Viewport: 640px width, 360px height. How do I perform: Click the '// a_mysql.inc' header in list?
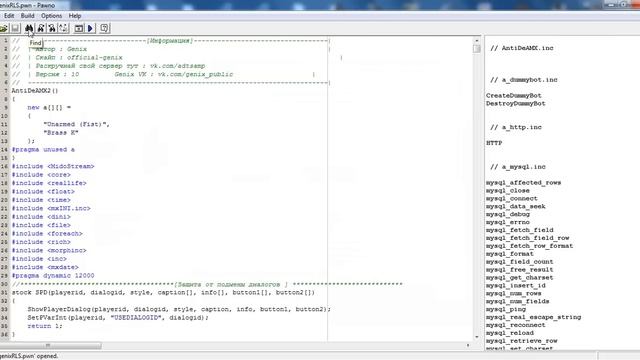(x=518, y=167)
